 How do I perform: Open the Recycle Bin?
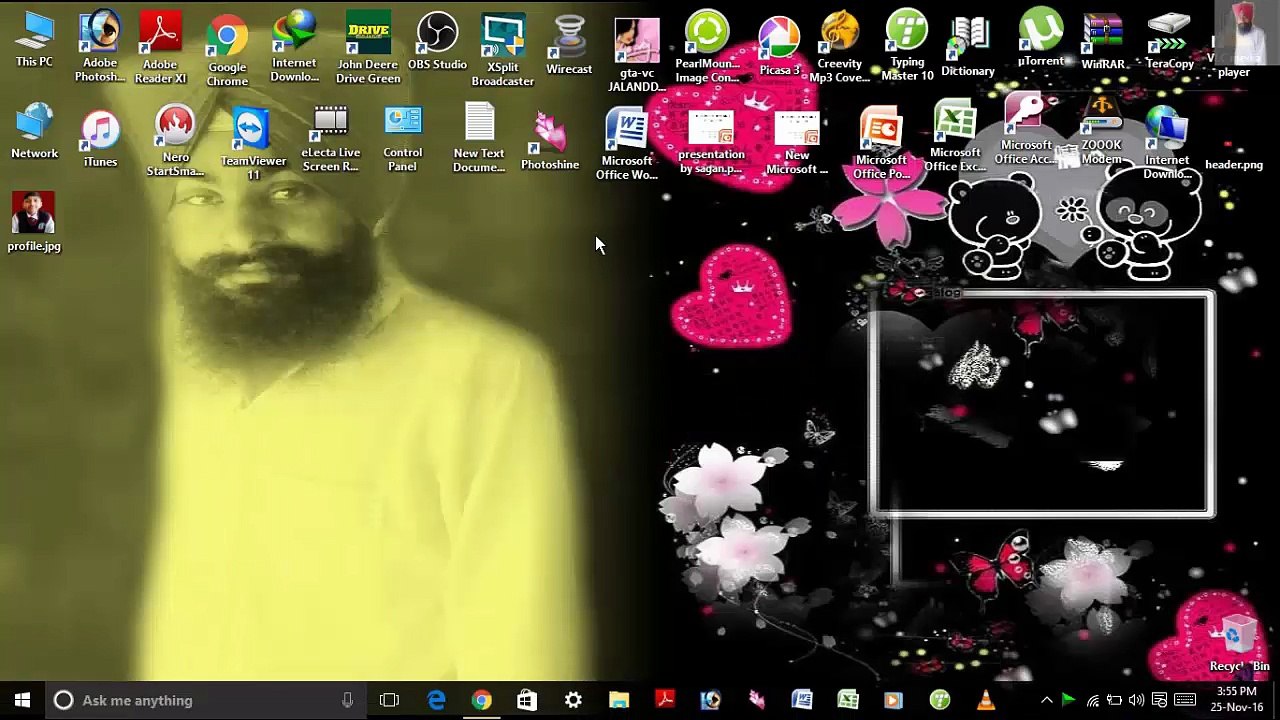click(x=1238, y=644)
